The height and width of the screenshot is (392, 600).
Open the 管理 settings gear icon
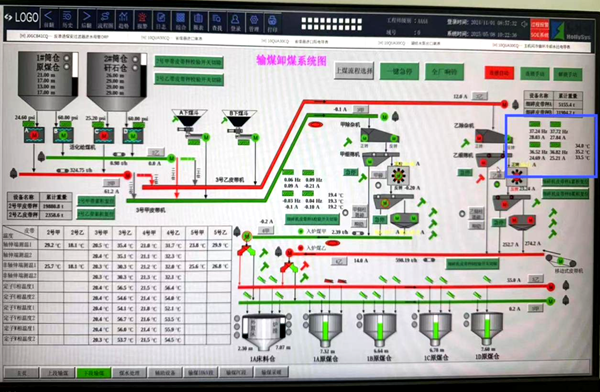click(x=254, y=22)
